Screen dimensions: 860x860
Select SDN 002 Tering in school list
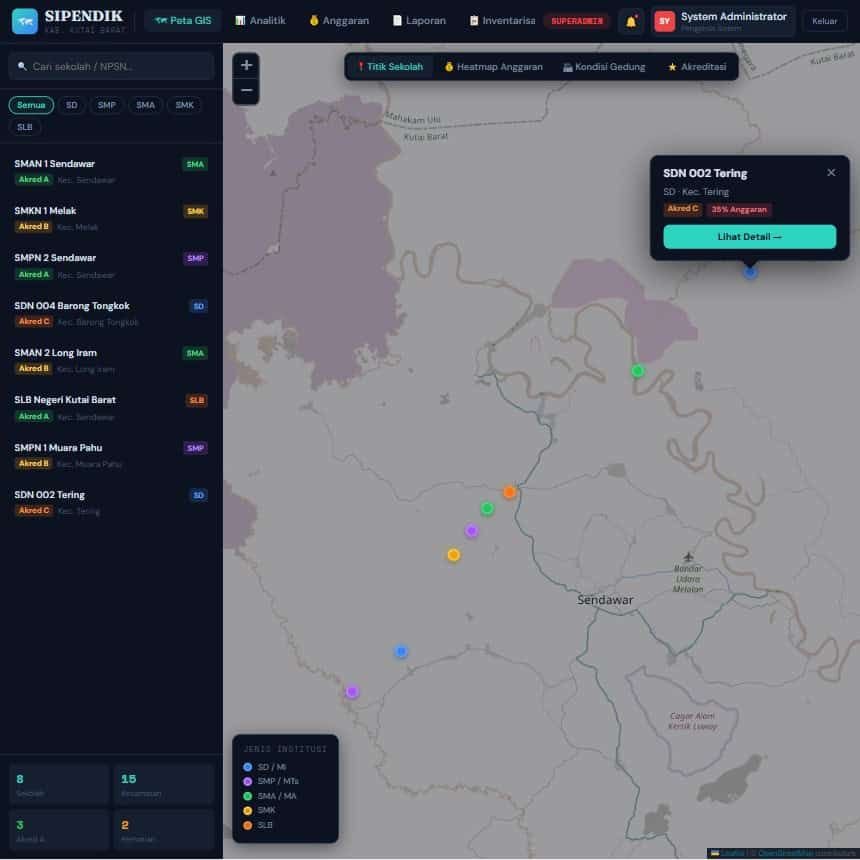pos(111,502)
